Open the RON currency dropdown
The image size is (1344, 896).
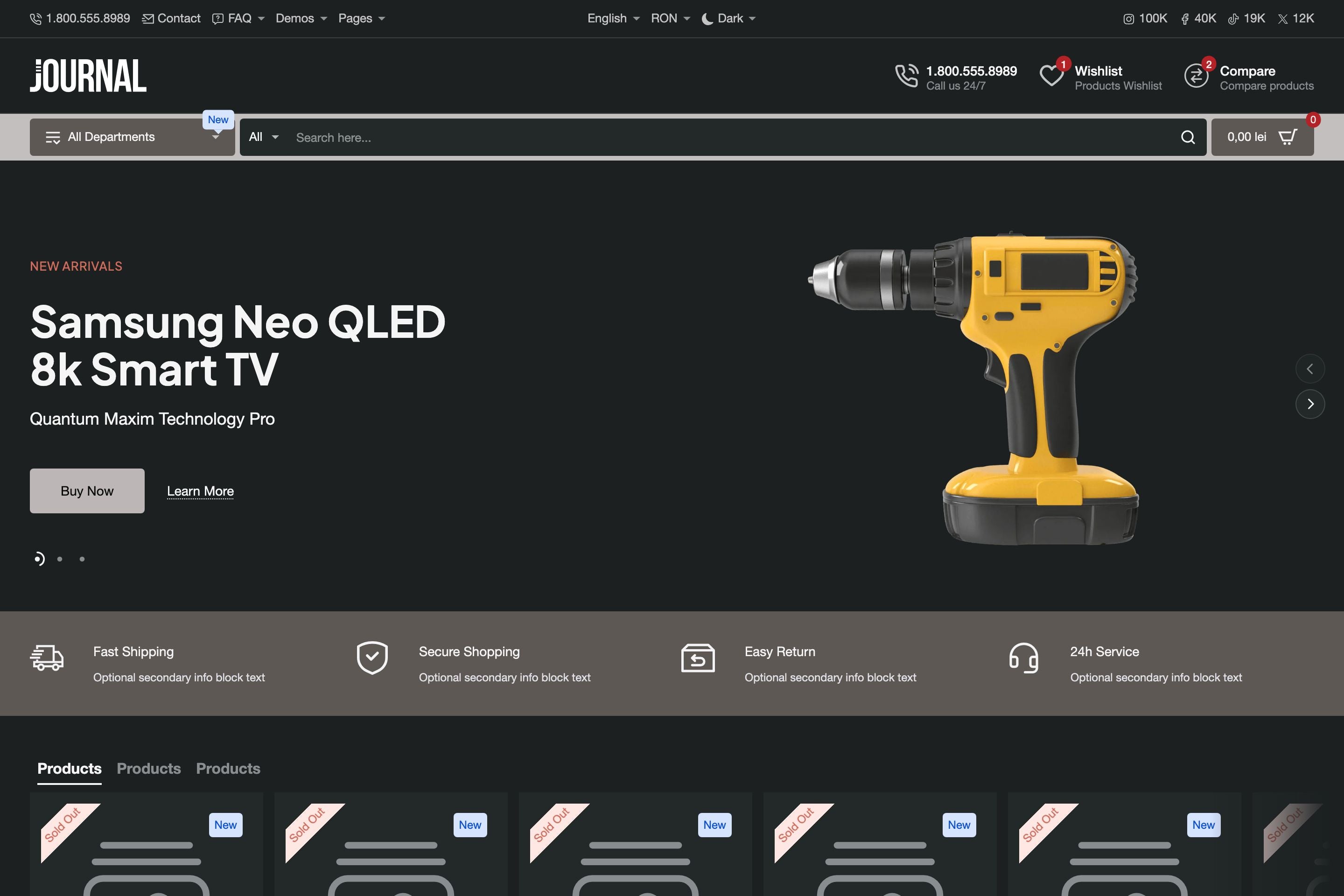670,19
